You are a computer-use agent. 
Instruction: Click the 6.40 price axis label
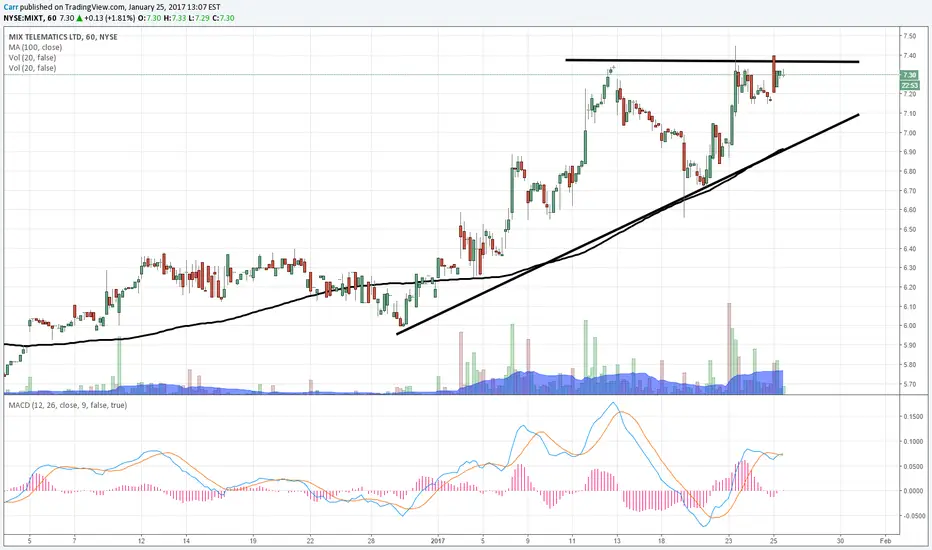point(909,249)
